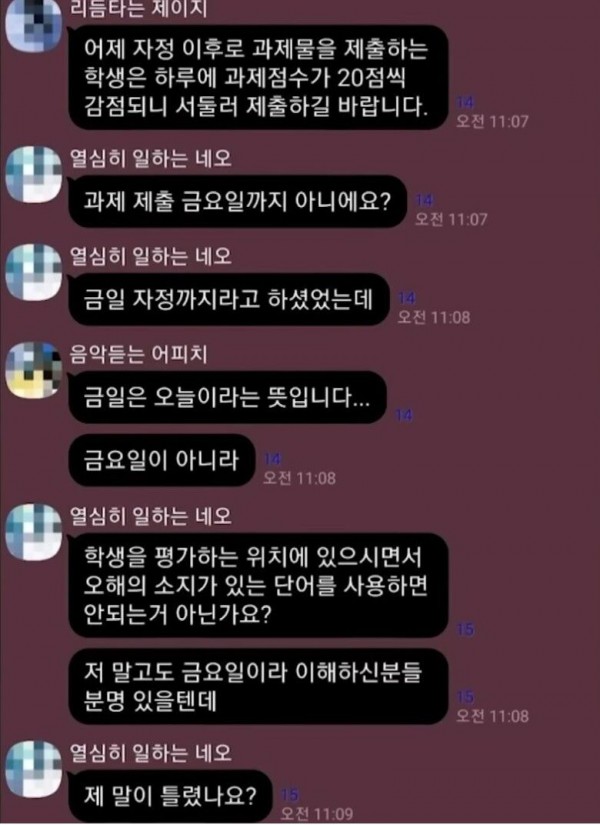Image resolution: width=600 pixels, height=825 pixels.
Task: Select the '제 말이 틀렸나요?' bubble
Action: [x=171, y=796]
